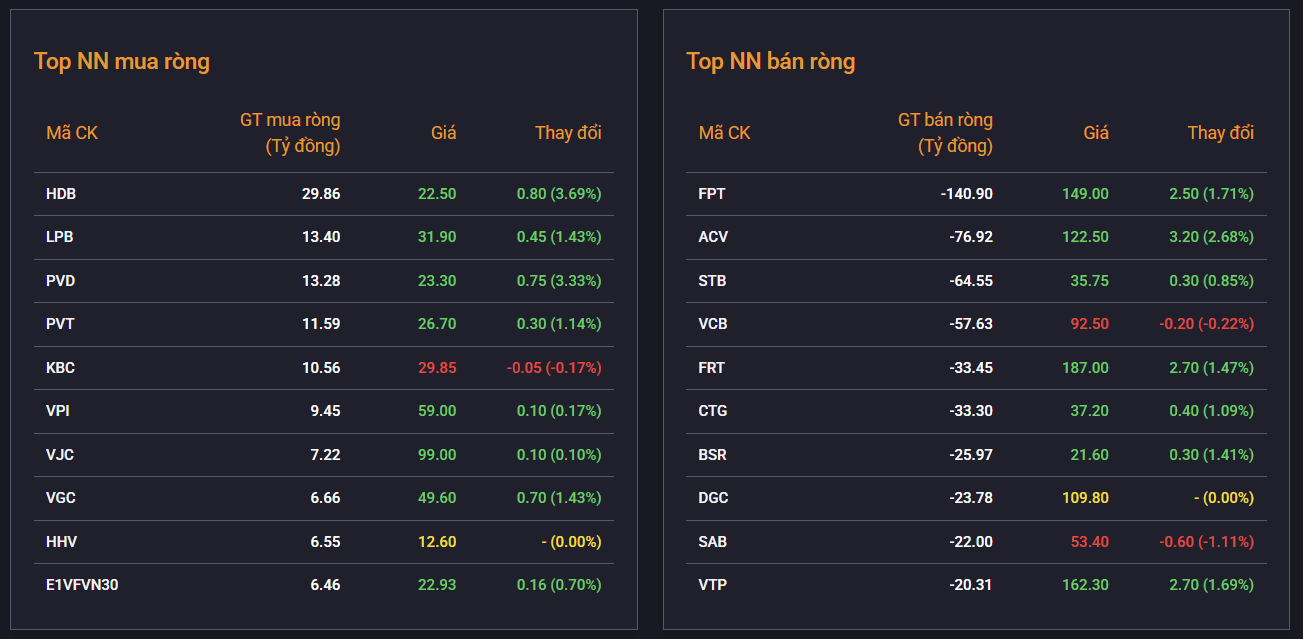Click HDB net buy value 29.86
The width and height of the screenshot is (1303, 639).
coord(321,194)
